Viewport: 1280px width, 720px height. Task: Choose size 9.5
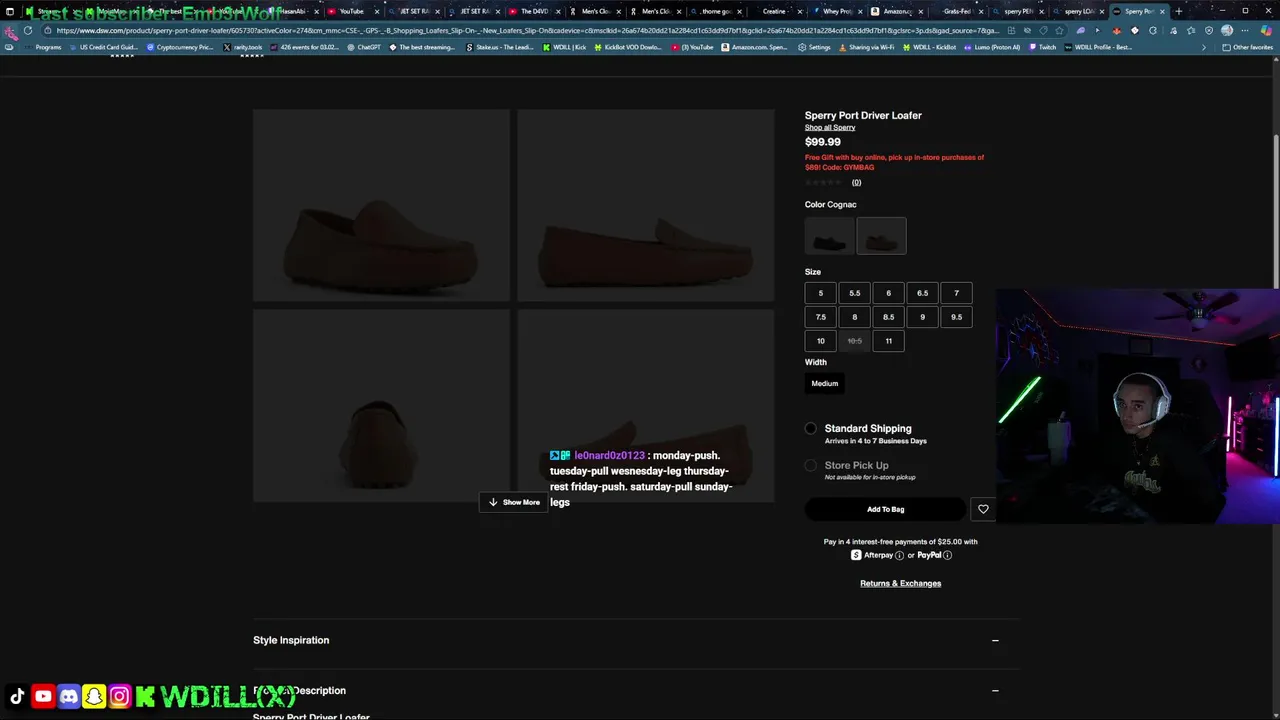(956, 317)
